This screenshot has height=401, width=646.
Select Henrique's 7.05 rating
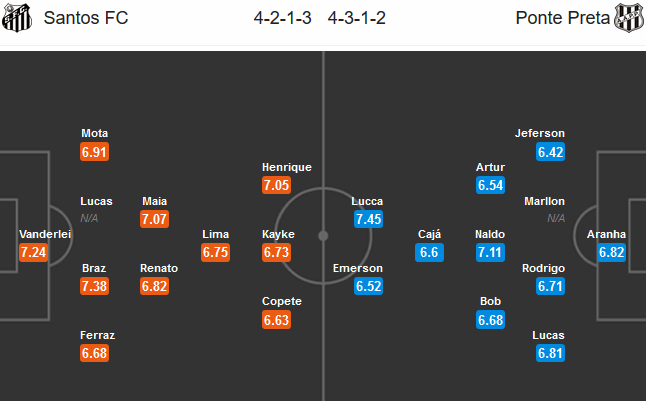(x=276, y=185)
